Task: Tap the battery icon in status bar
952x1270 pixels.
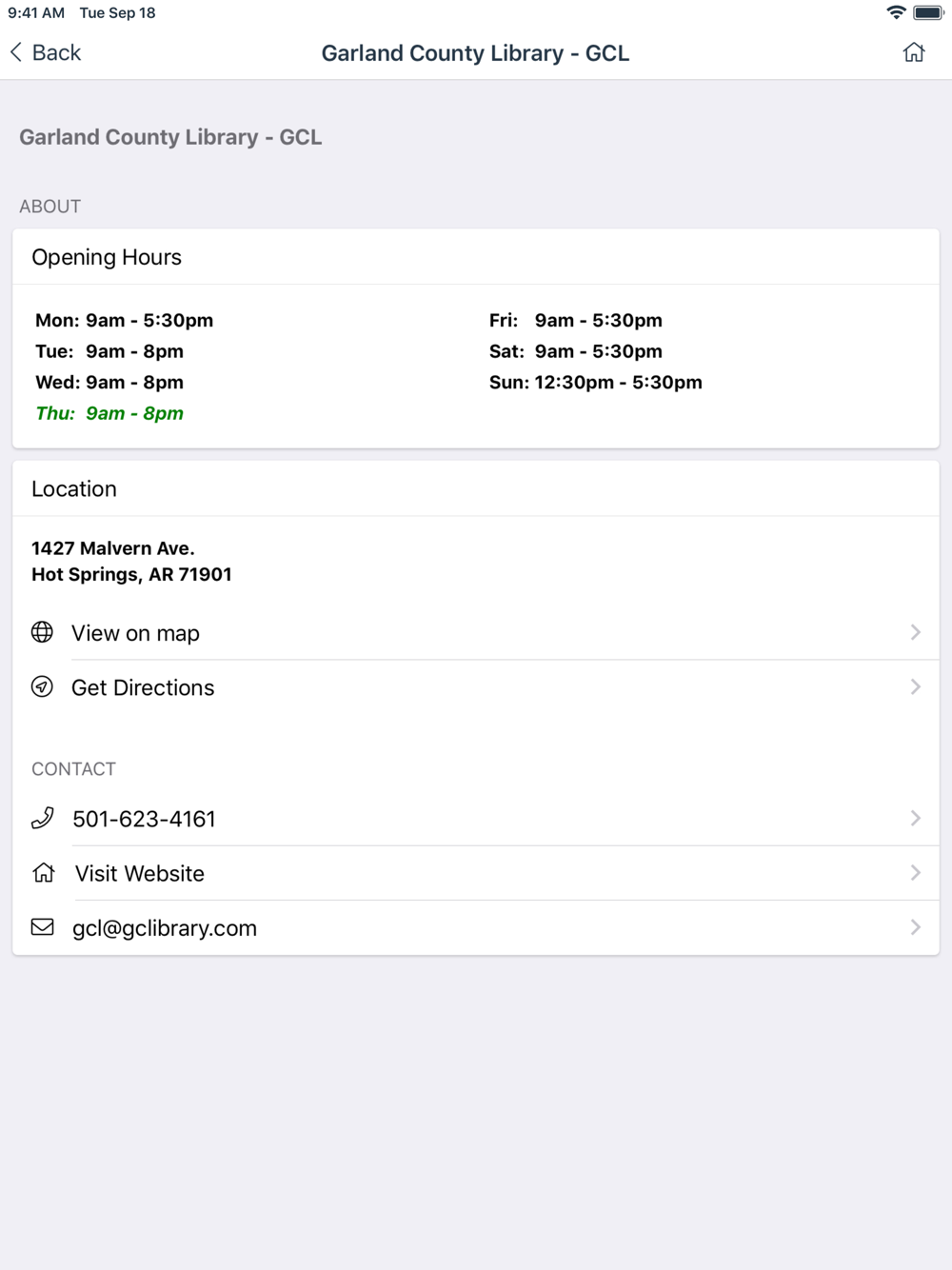Action: [928, 12]
